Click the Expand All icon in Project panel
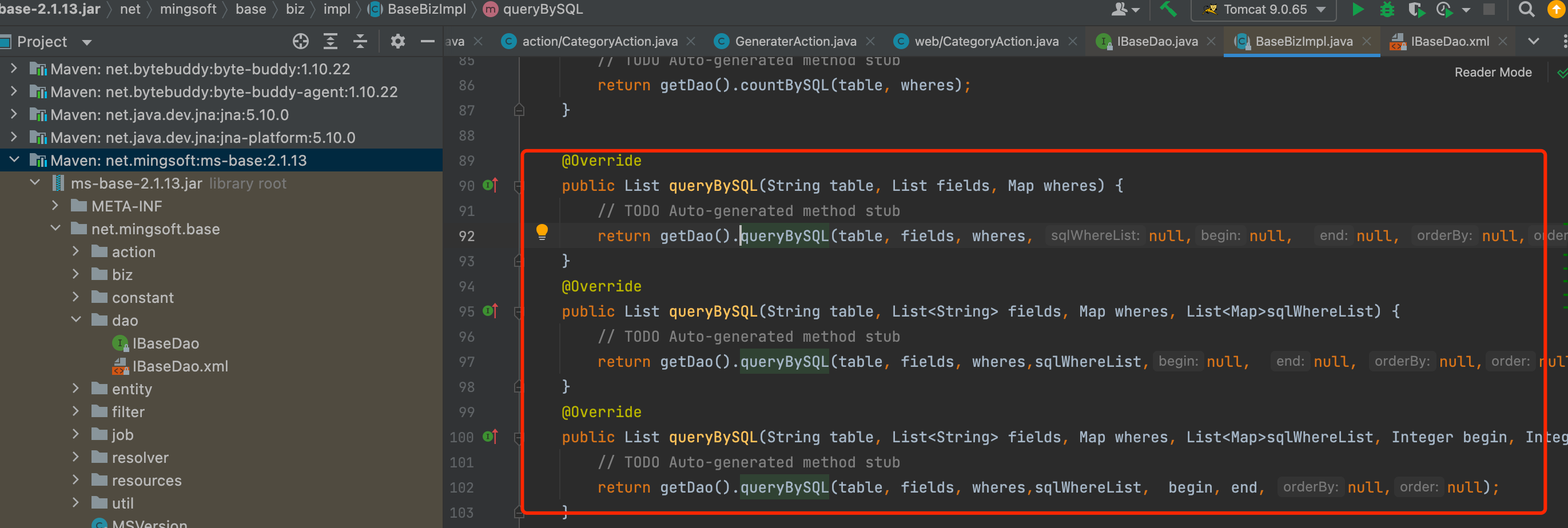This screenshot has height=528, width=1568. 331,41
